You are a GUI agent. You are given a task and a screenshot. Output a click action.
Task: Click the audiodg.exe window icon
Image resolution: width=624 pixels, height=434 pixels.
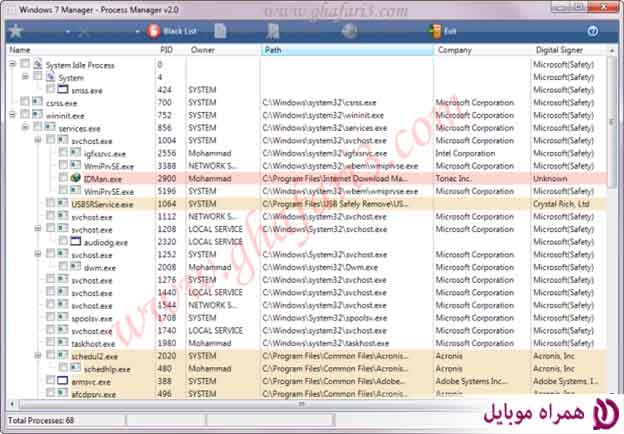point(76,241)
